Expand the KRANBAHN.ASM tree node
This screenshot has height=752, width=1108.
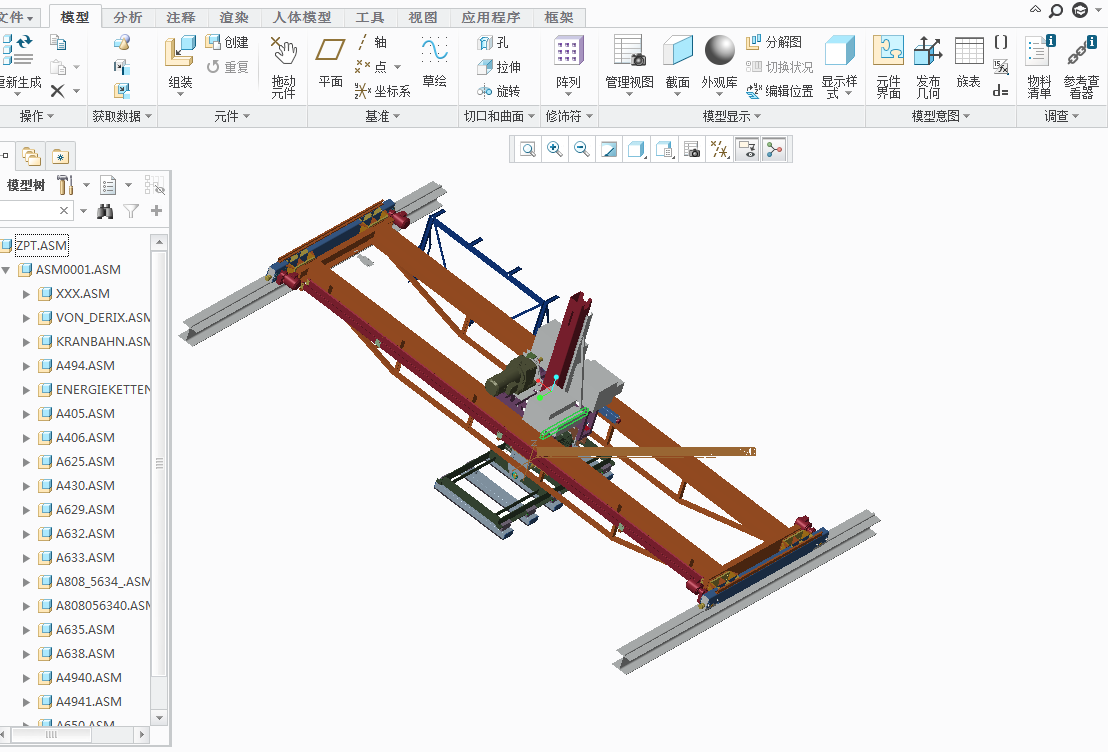coord(26,342)
